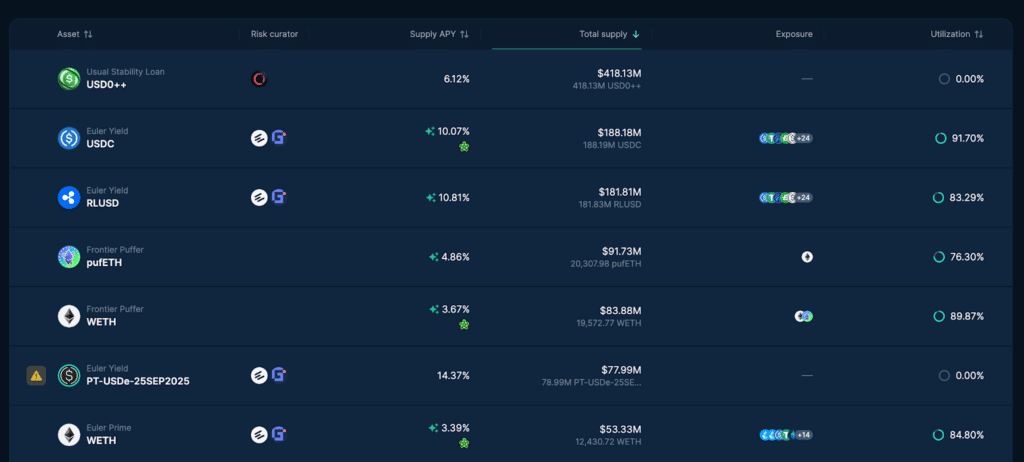
Task: Click the pufETH token icon
Action: (69, 257)
